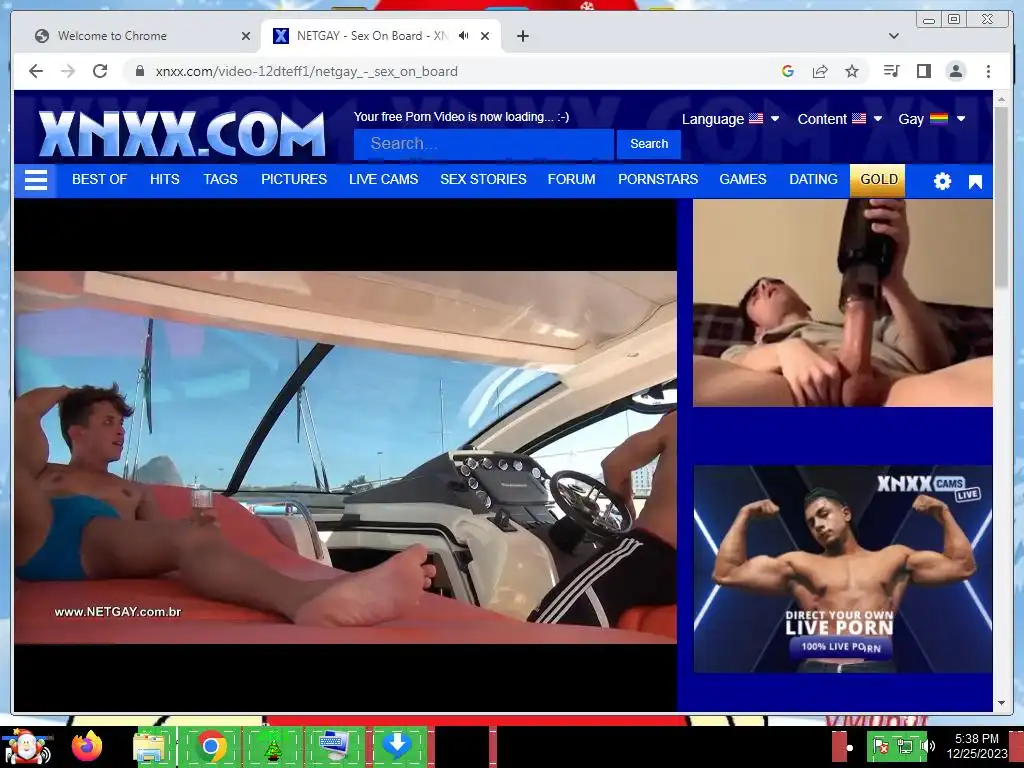Click the system tray volume icon
The width and height of the screenshot is (1024, 768).
pos(929,746)
